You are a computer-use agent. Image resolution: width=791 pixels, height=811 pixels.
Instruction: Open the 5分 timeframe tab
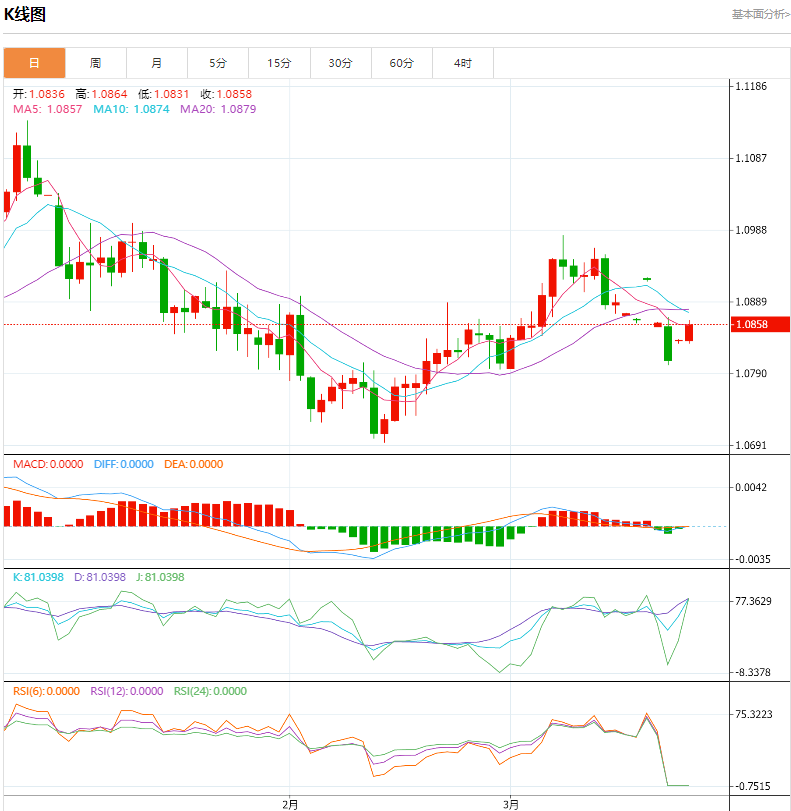(x=218, y=63)
